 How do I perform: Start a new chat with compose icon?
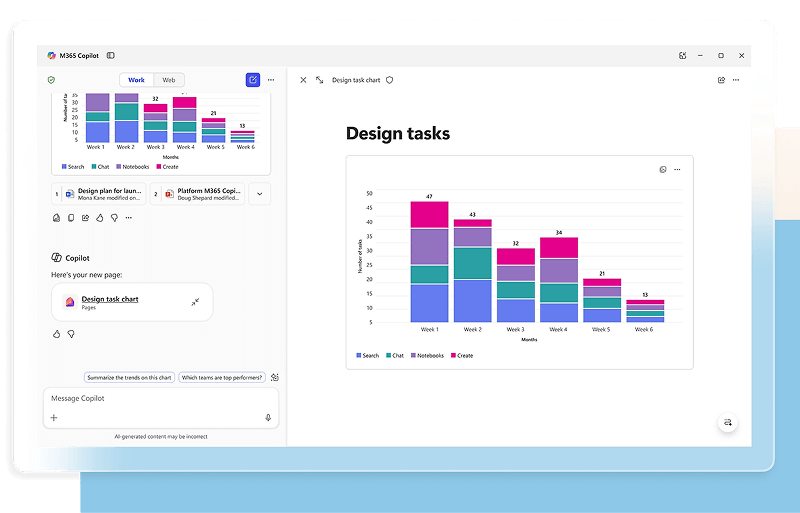pos(253,80)
